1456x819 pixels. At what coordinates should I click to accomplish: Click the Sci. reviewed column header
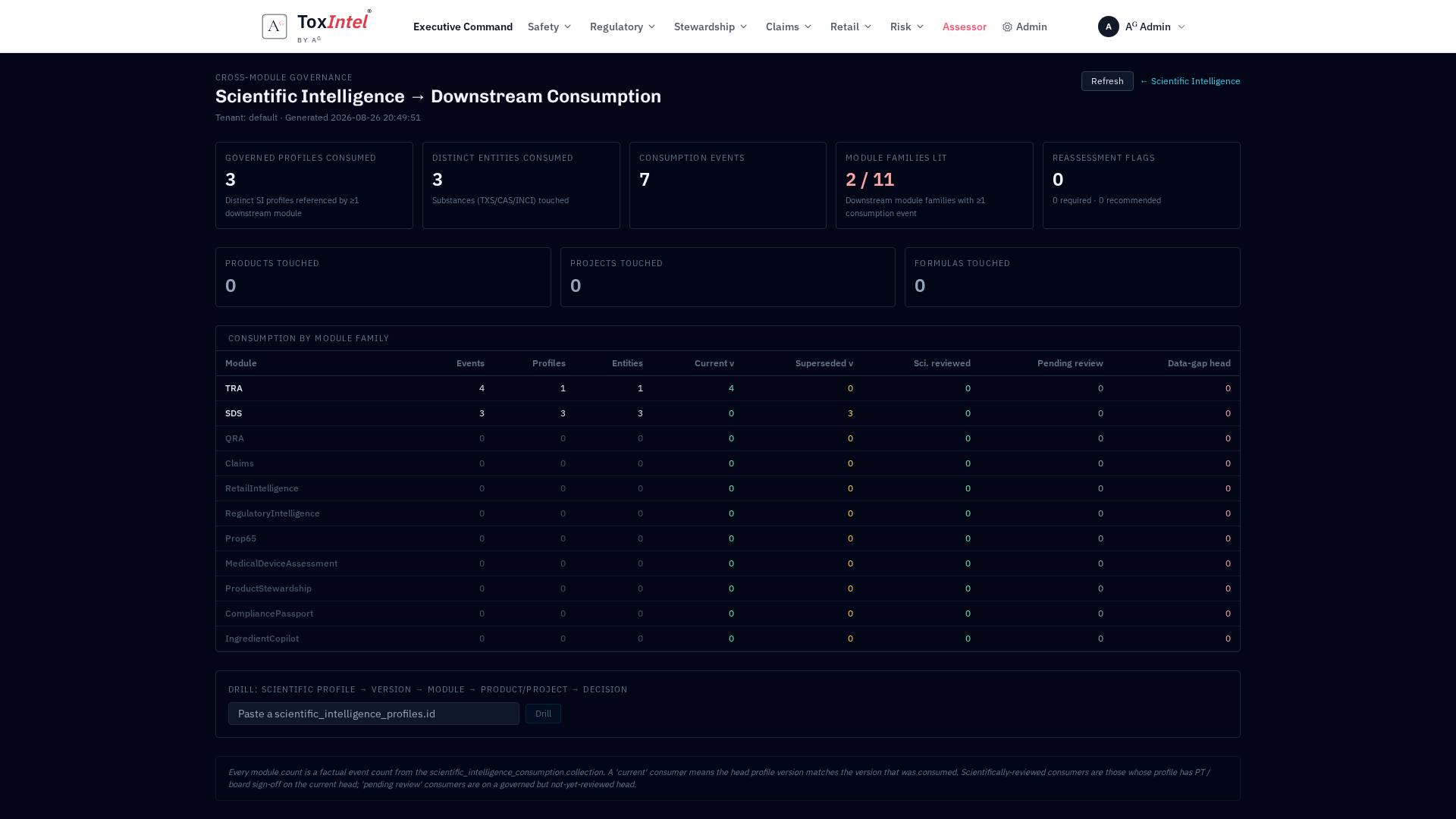(942, 363)
